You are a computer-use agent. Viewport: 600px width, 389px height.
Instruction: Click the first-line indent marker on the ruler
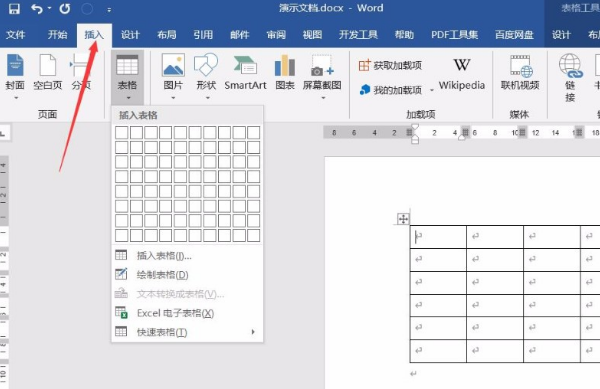tap(415, 127)
